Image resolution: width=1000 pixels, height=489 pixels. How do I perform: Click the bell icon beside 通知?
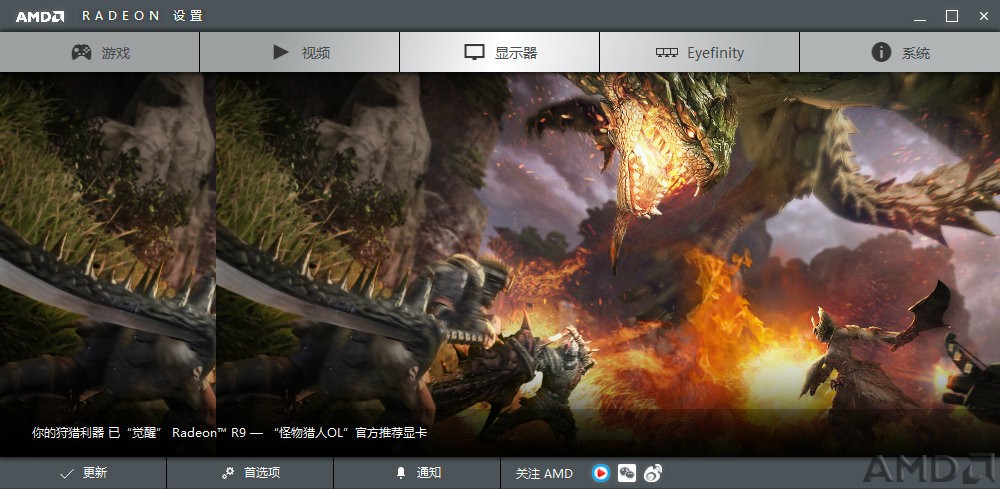pyautogui.click(x=401, y=473)
